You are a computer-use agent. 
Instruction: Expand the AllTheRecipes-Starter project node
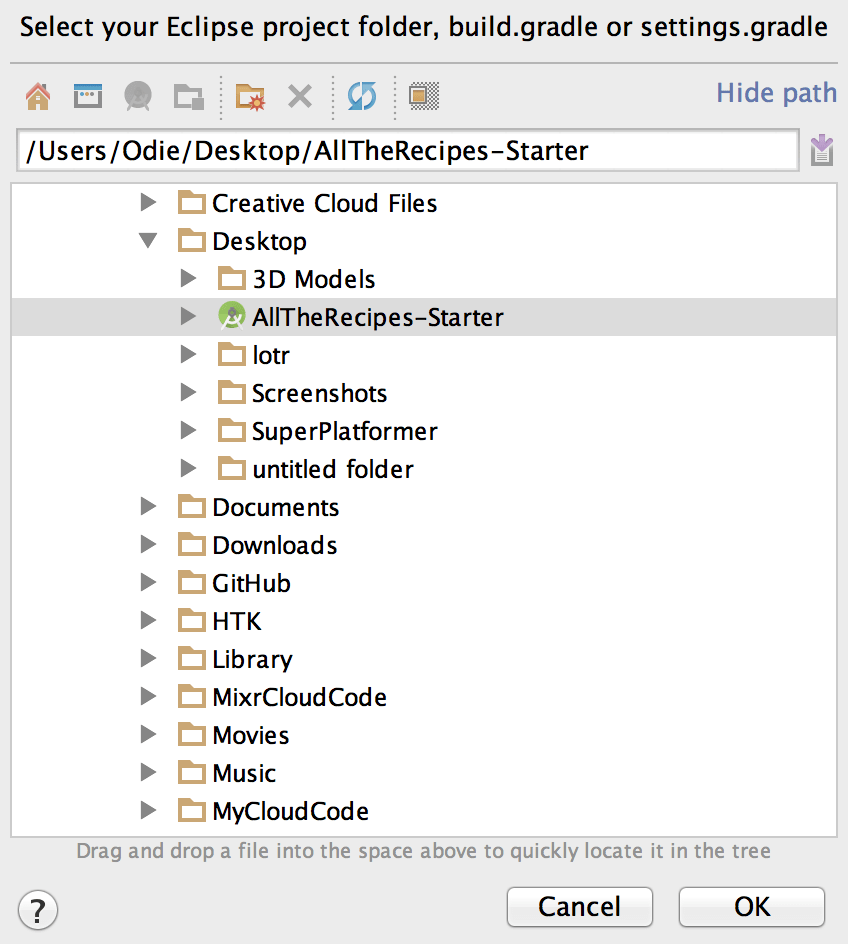[188, 316]
